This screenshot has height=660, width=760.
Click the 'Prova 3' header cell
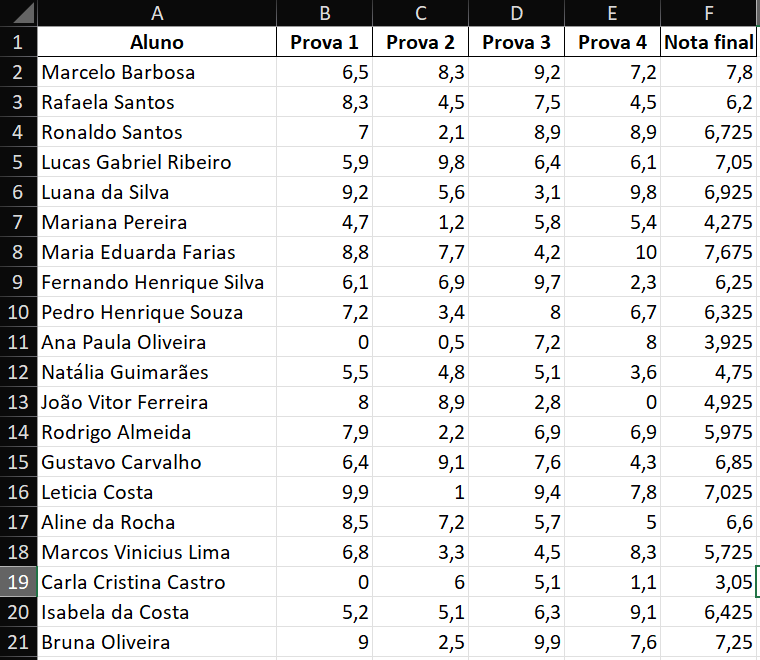516,42
